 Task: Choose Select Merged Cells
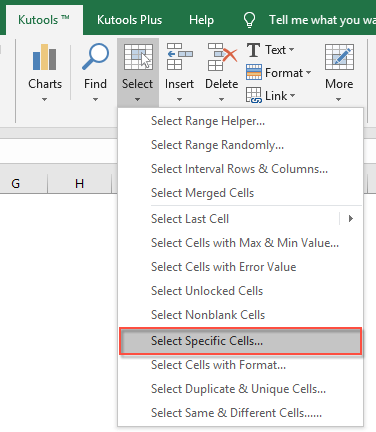(240, 193)
